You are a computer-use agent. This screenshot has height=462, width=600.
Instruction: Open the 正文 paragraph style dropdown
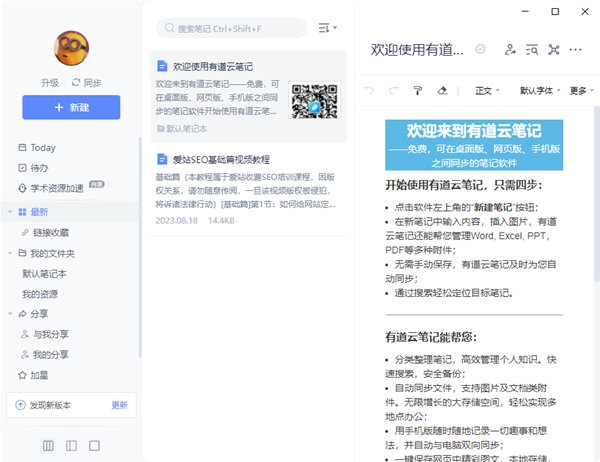click(487, 91)
